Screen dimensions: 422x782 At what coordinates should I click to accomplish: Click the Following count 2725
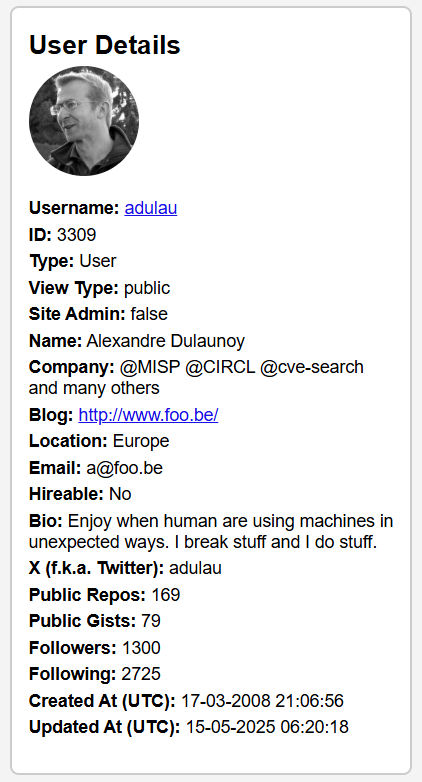[x=141, y=674]
